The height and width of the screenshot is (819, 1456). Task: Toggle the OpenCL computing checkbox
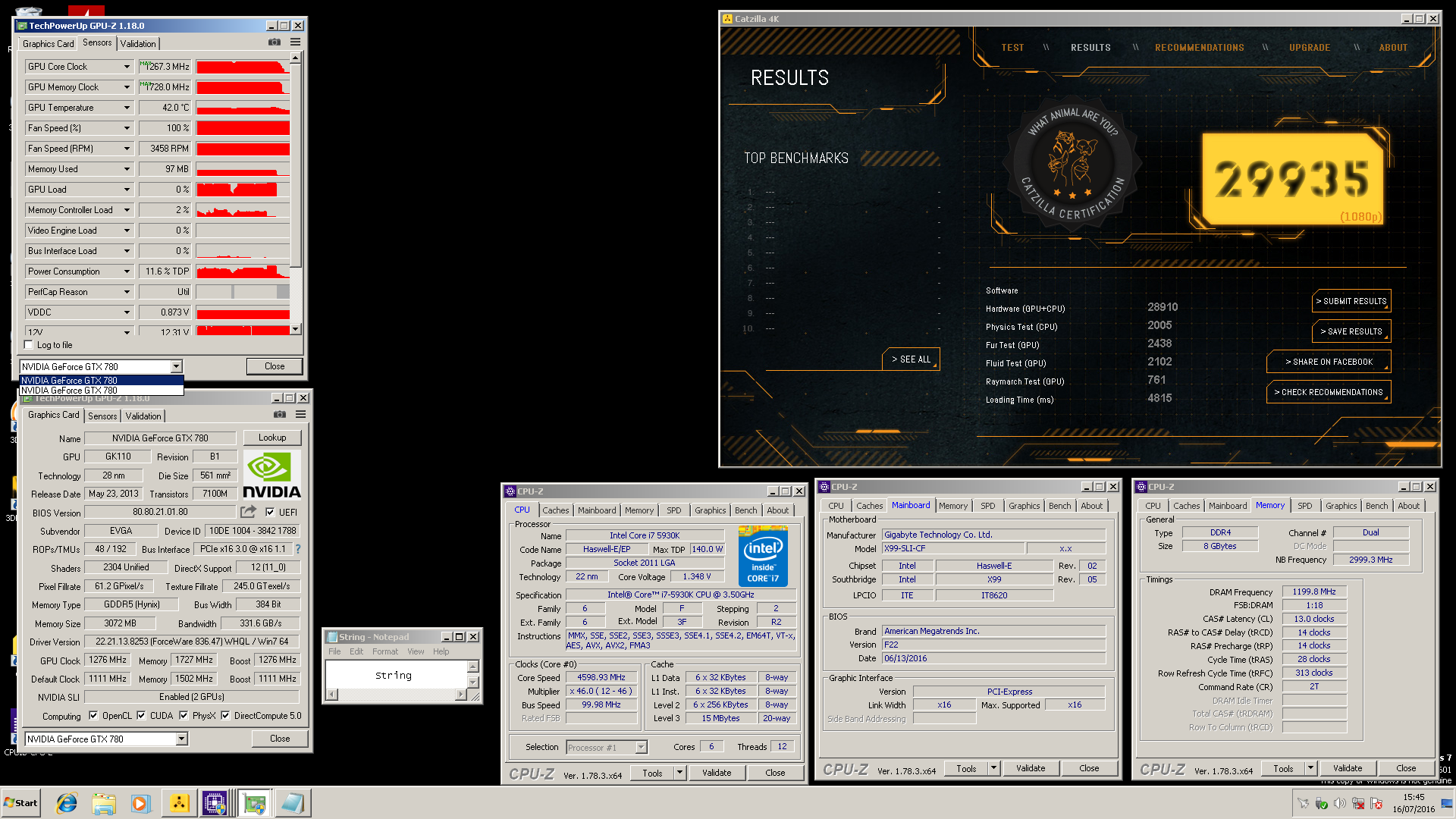click(x=93, y=715)
